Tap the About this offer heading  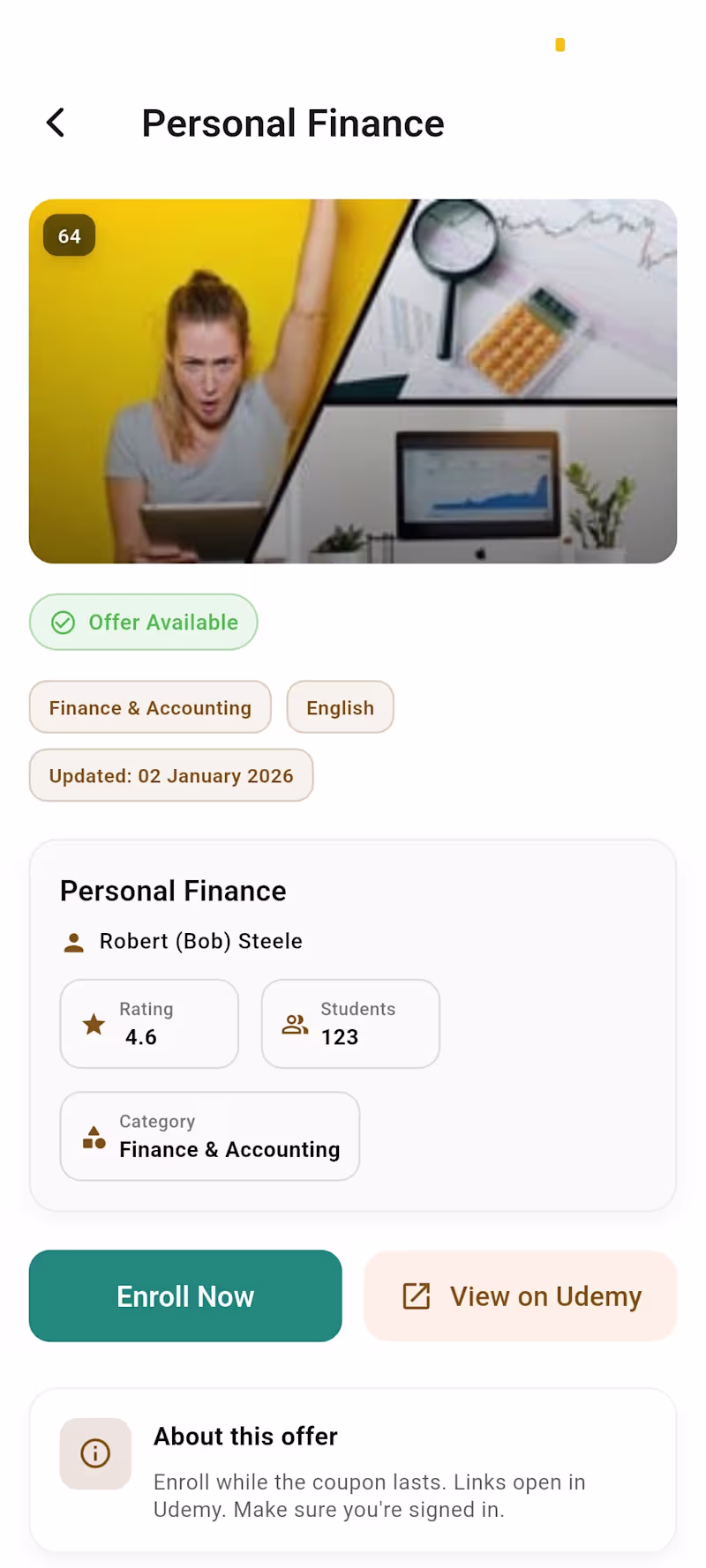click(x=245, y=1437)
